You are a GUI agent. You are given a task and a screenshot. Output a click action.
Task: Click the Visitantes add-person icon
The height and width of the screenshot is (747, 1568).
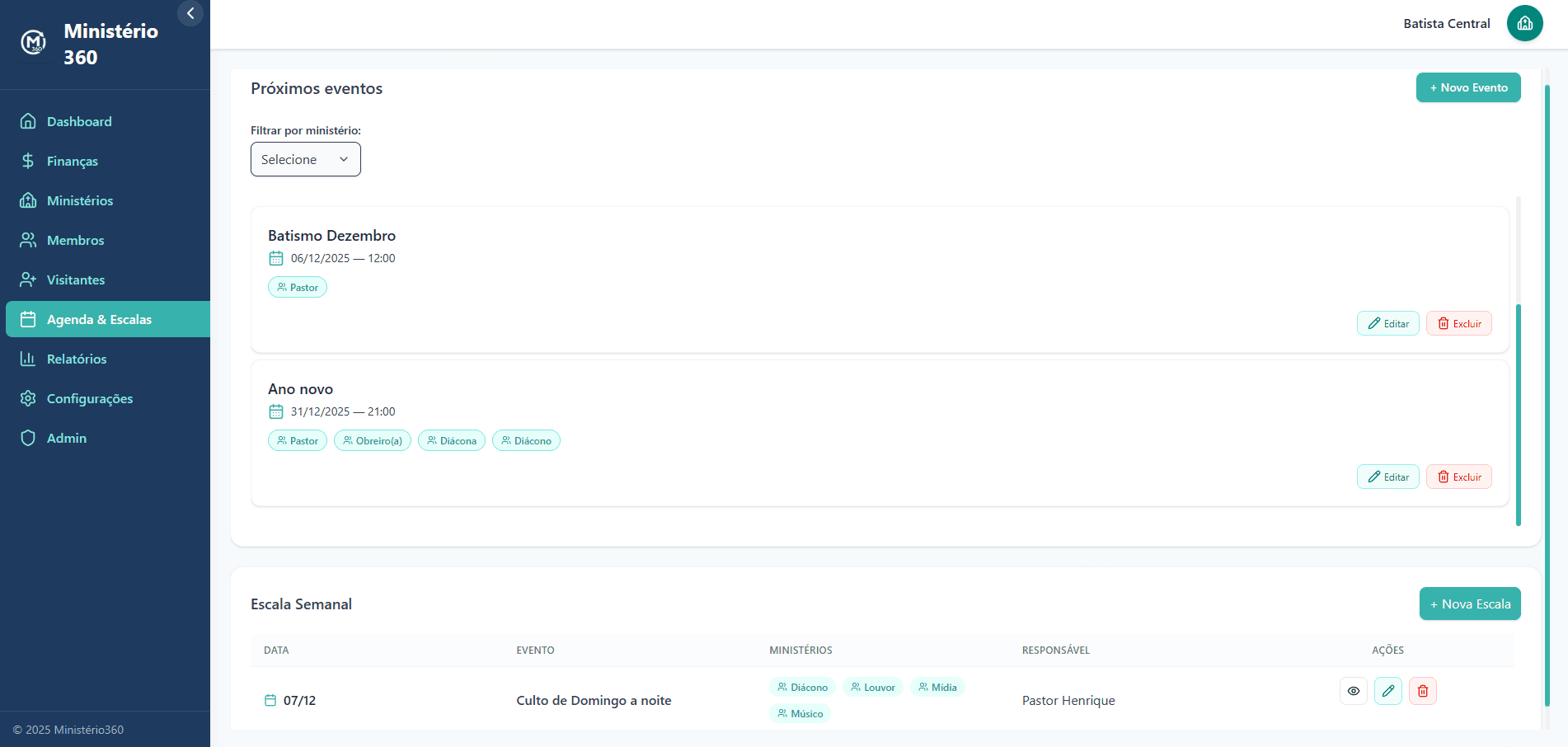tap(28, 280)
